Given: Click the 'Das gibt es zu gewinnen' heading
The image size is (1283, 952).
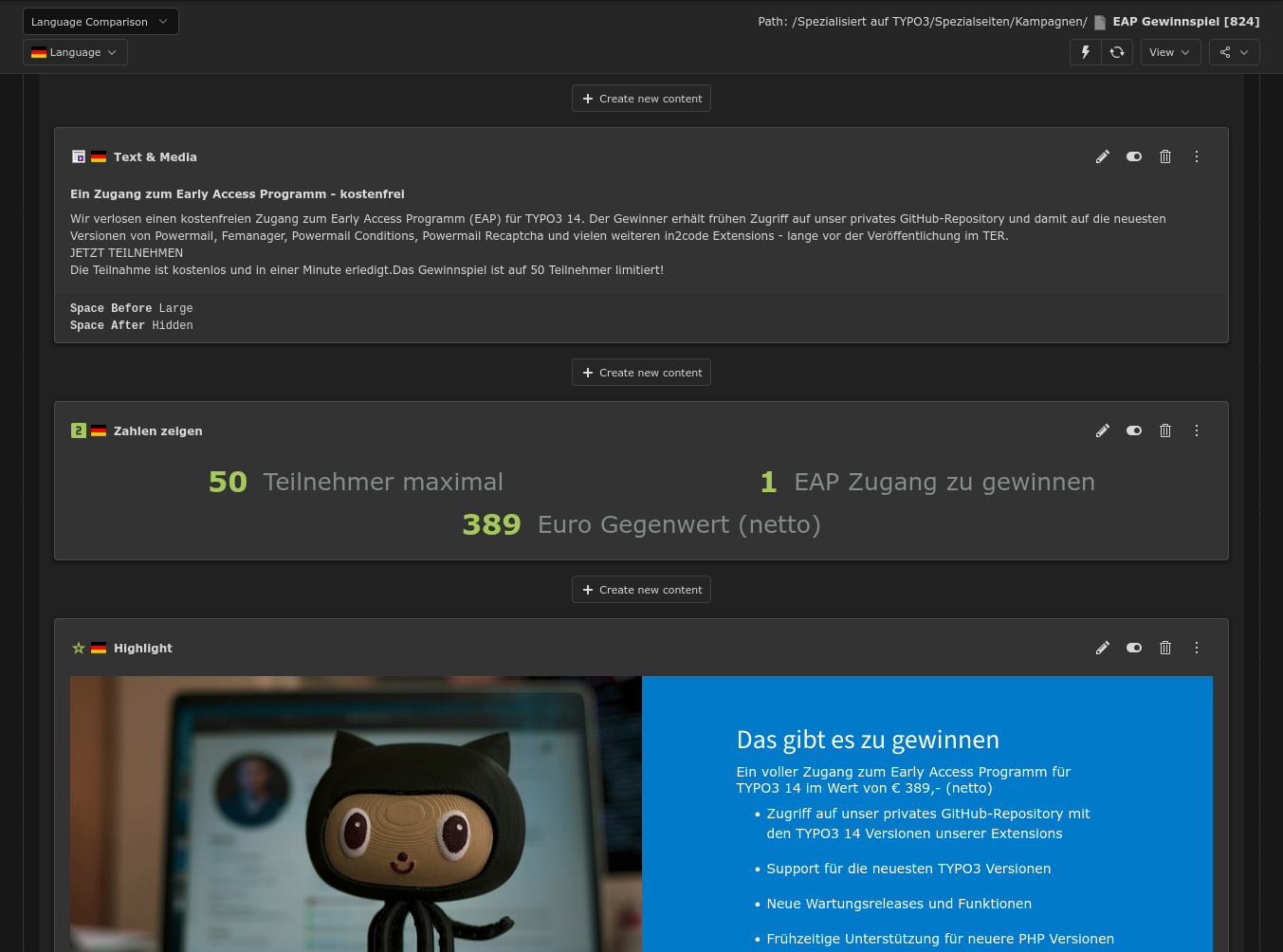Looking at the screenshot, I should click(868, 740).
